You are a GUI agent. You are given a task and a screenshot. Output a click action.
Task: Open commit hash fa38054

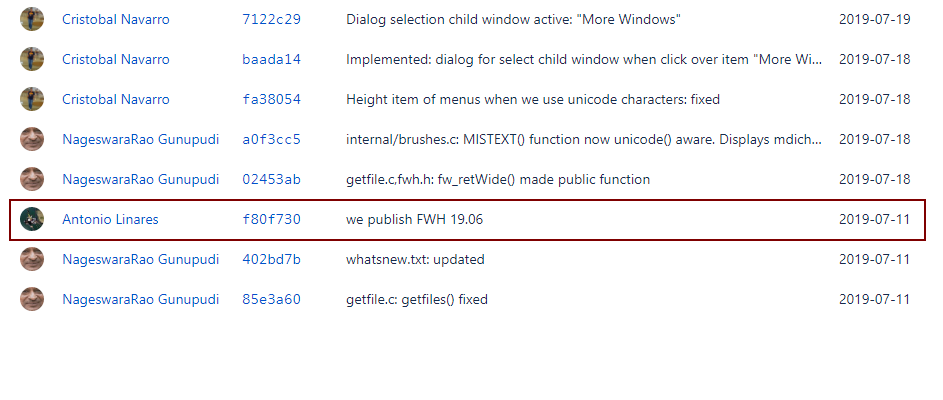coord(271,99)
